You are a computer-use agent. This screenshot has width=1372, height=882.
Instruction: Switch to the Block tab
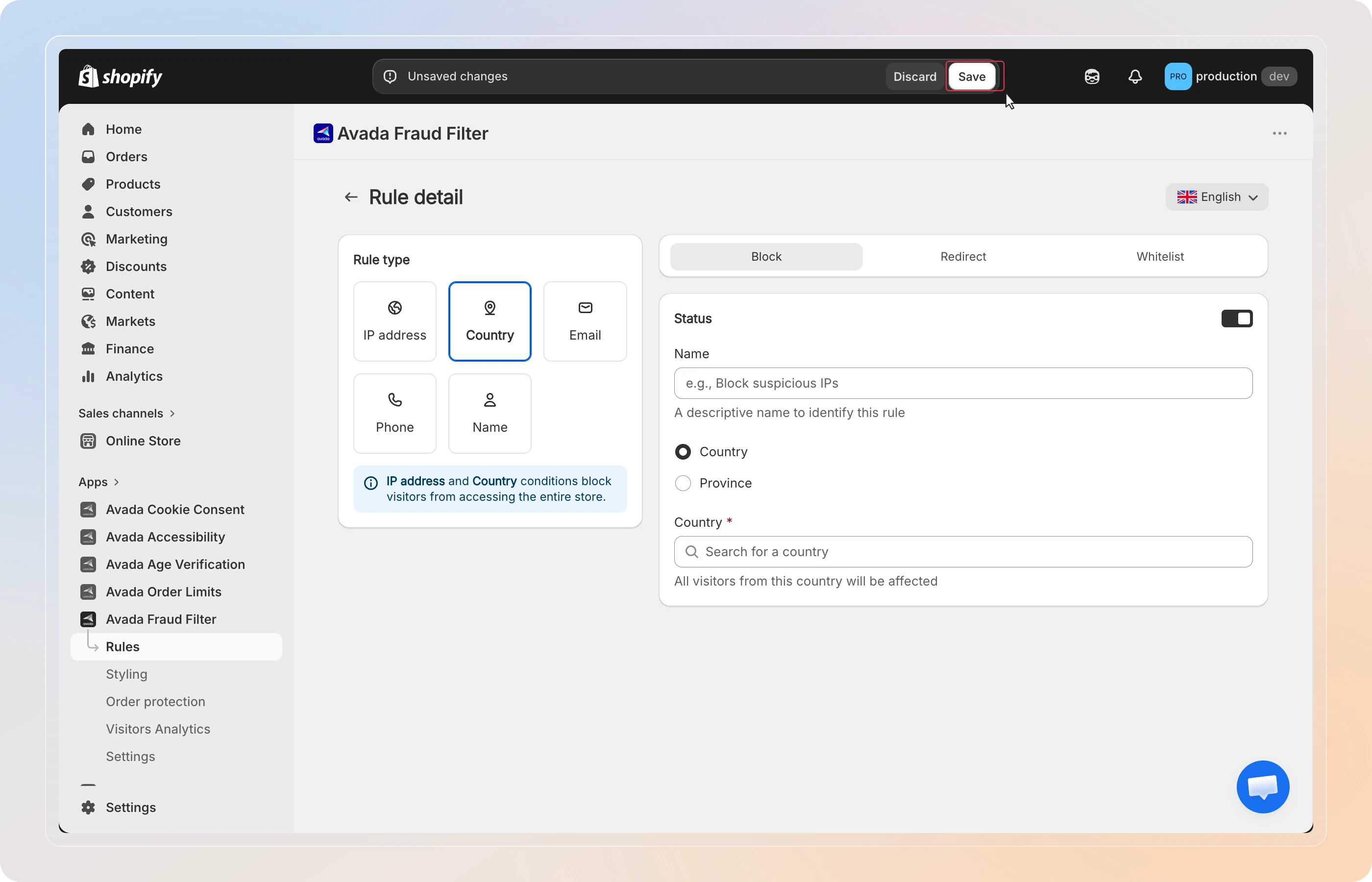(765, 257)
